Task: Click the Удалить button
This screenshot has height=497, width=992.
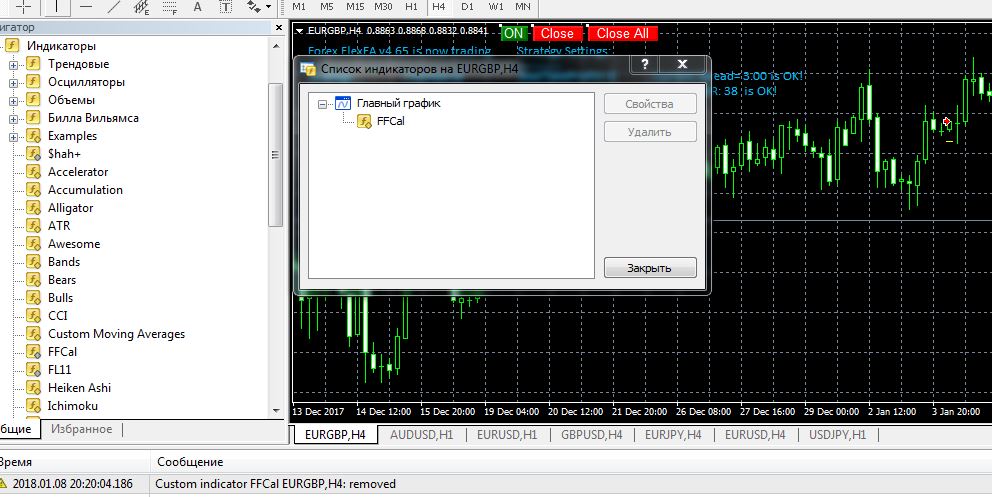Action: coord(650,132)
